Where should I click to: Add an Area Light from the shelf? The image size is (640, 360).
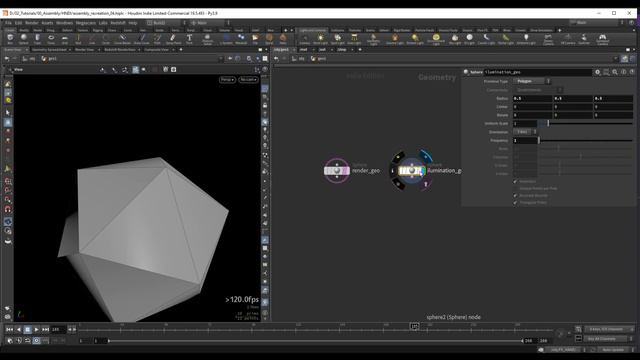[354, 39]
